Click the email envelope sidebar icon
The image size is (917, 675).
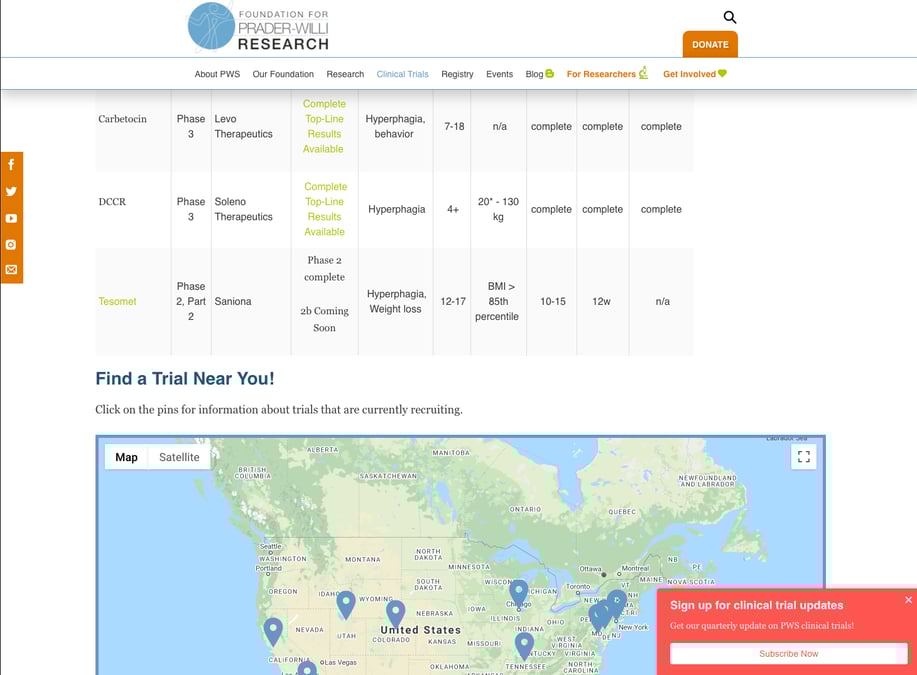pyautogui.click(x=11, y=270)
